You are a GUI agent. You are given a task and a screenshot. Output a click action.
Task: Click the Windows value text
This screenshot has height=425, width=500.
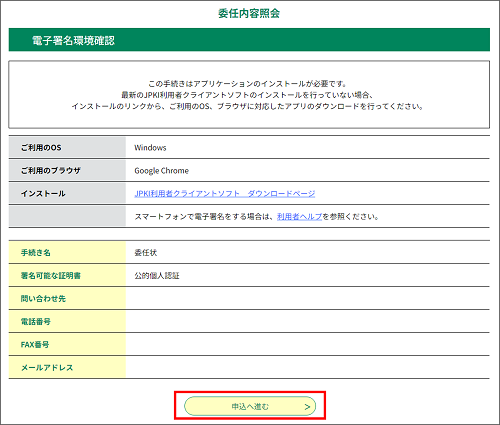click(150, 147)
